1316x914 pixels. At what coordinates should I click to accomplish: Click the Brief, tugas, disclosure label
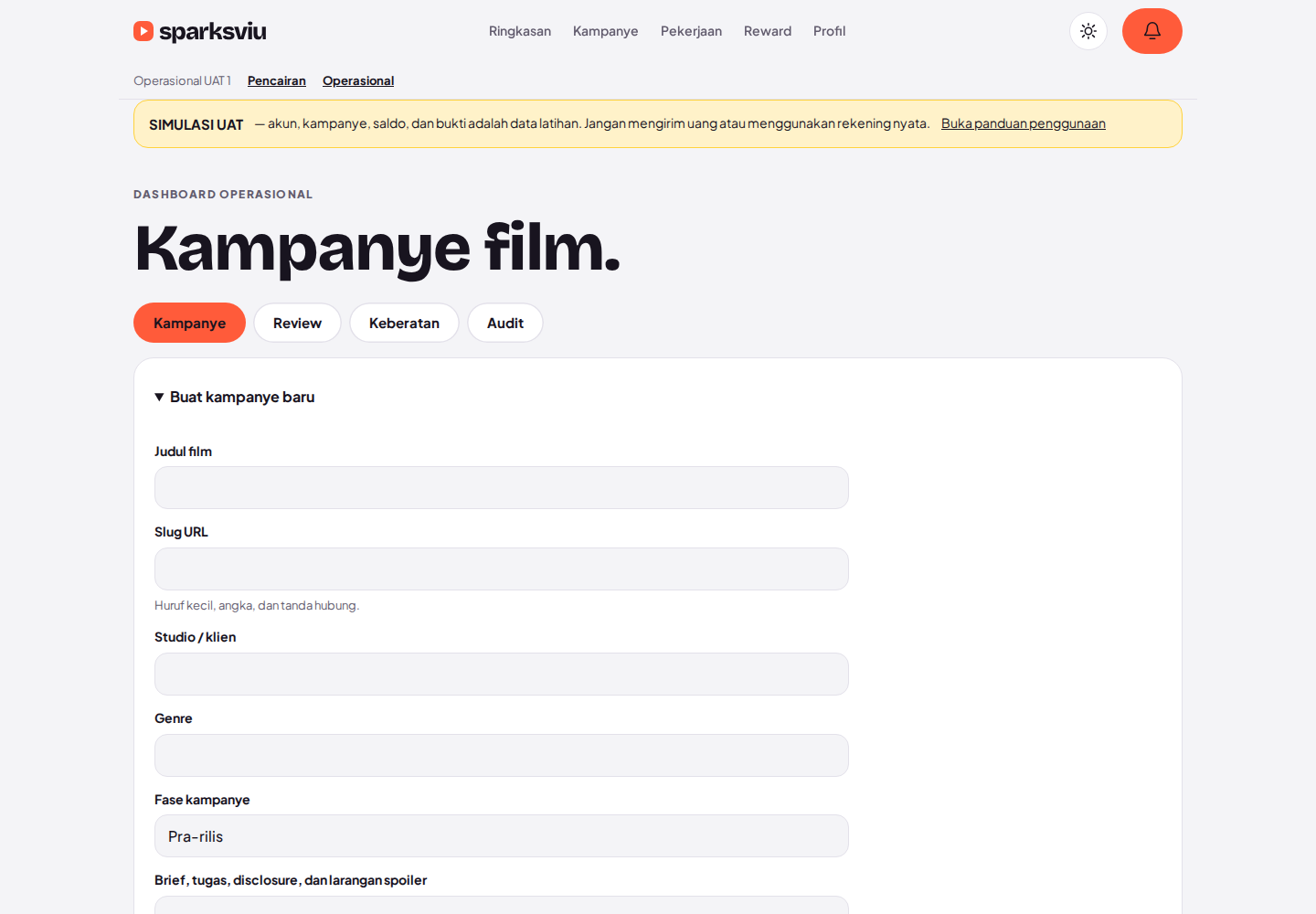tap(291, 880)
